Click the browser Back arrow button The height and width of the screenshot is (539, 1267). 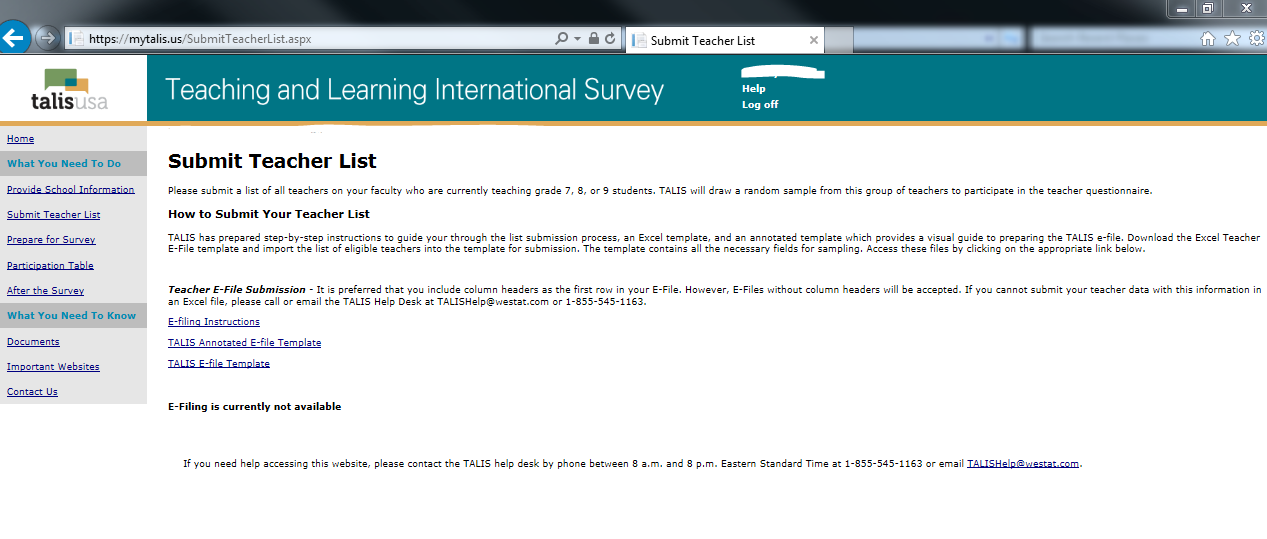point(14,38)
